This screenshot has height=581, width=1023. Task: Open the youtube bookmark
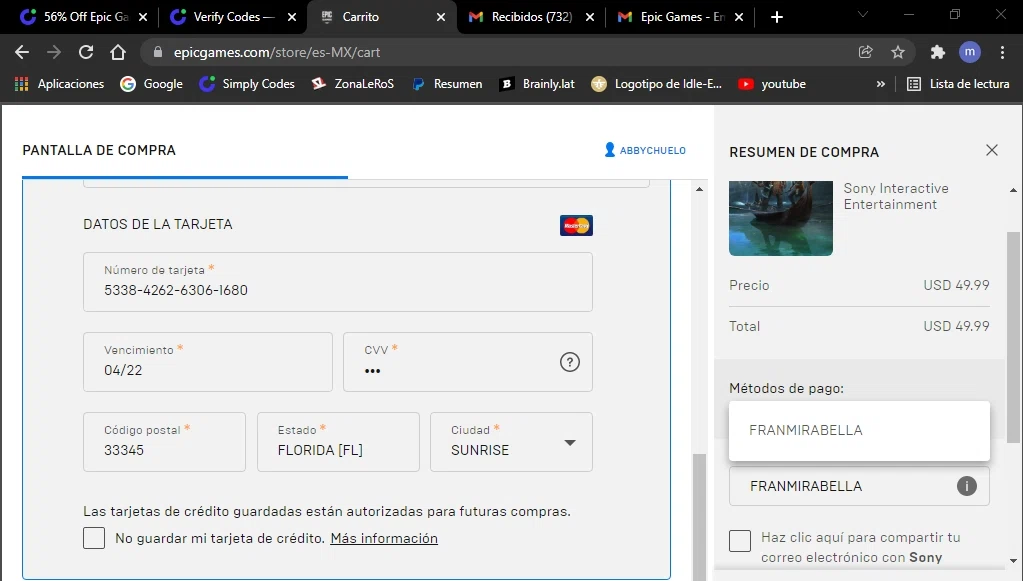click(772, 83)
